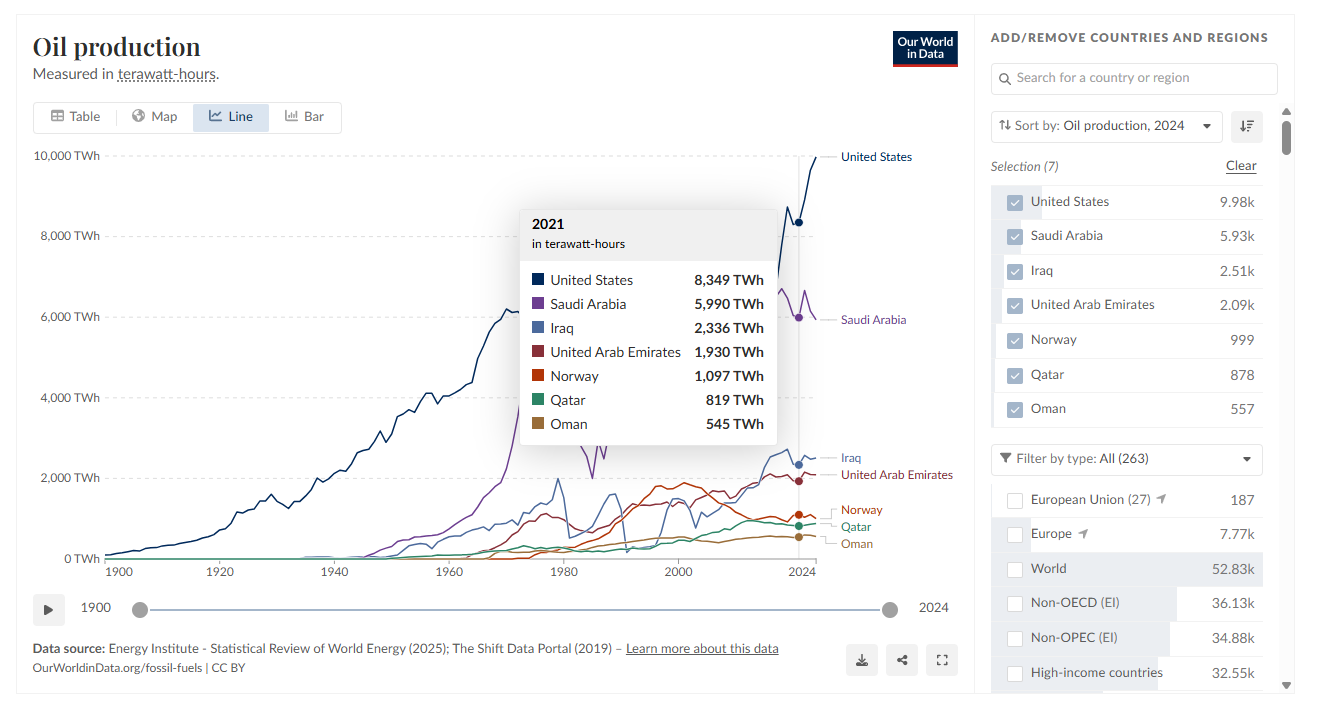Expand the Filter by type dropdown

pyautogui.click(x=1126, y=459)
